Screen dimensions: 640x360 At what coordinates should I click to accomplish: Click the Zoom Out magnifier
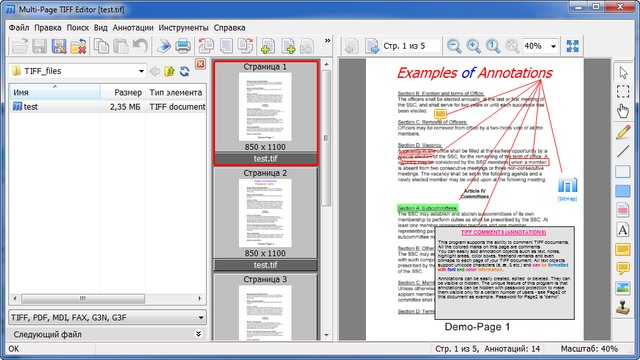(x=454, y=46)
